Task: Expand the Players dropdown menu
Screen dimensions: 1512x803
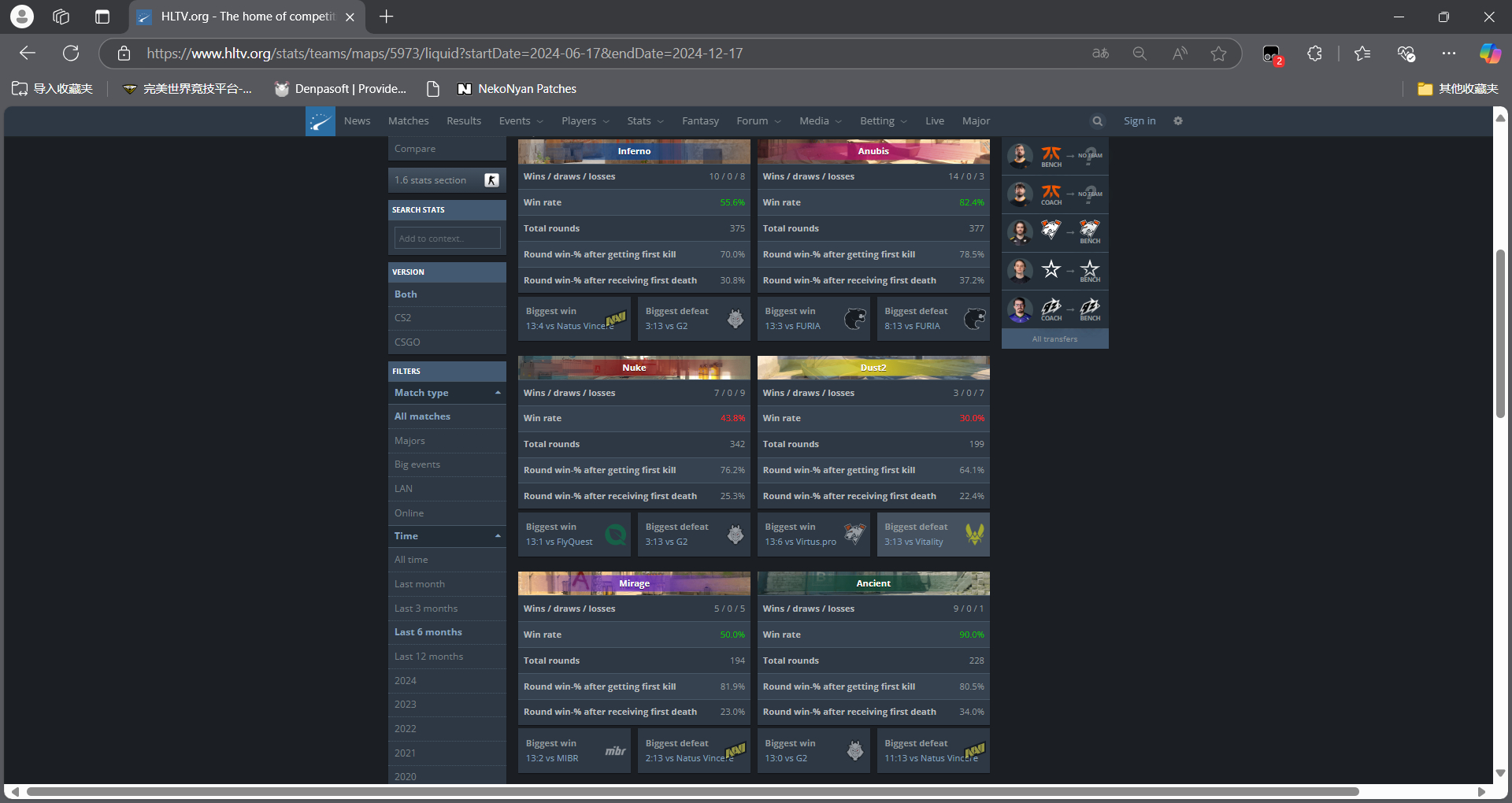Action: [x=585, y=121]
